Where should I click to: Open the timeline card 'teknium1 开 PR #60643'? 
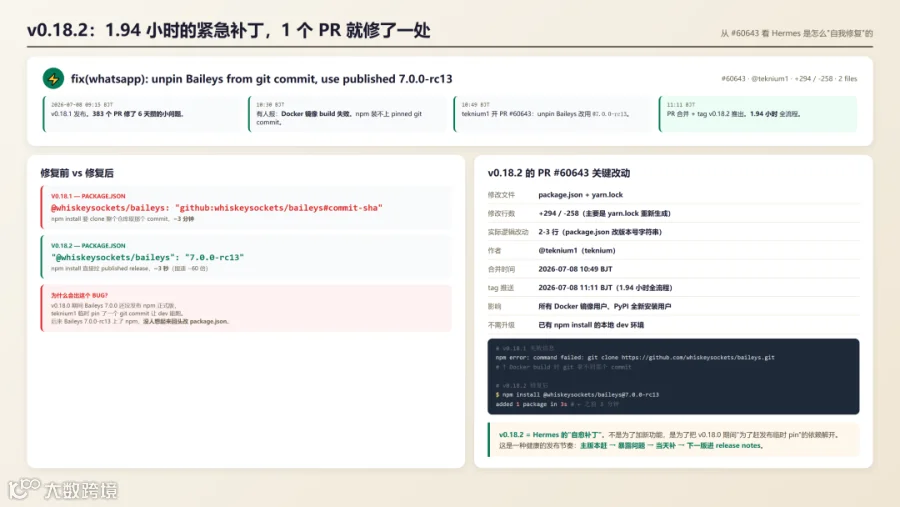pyautogui.click(x=553, y=114)
